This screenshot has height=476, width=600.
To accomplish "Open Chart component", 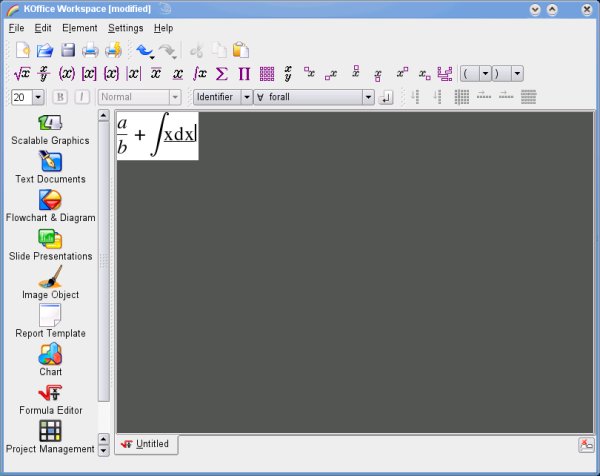I will pyautogui.click(x=50, y=360).
